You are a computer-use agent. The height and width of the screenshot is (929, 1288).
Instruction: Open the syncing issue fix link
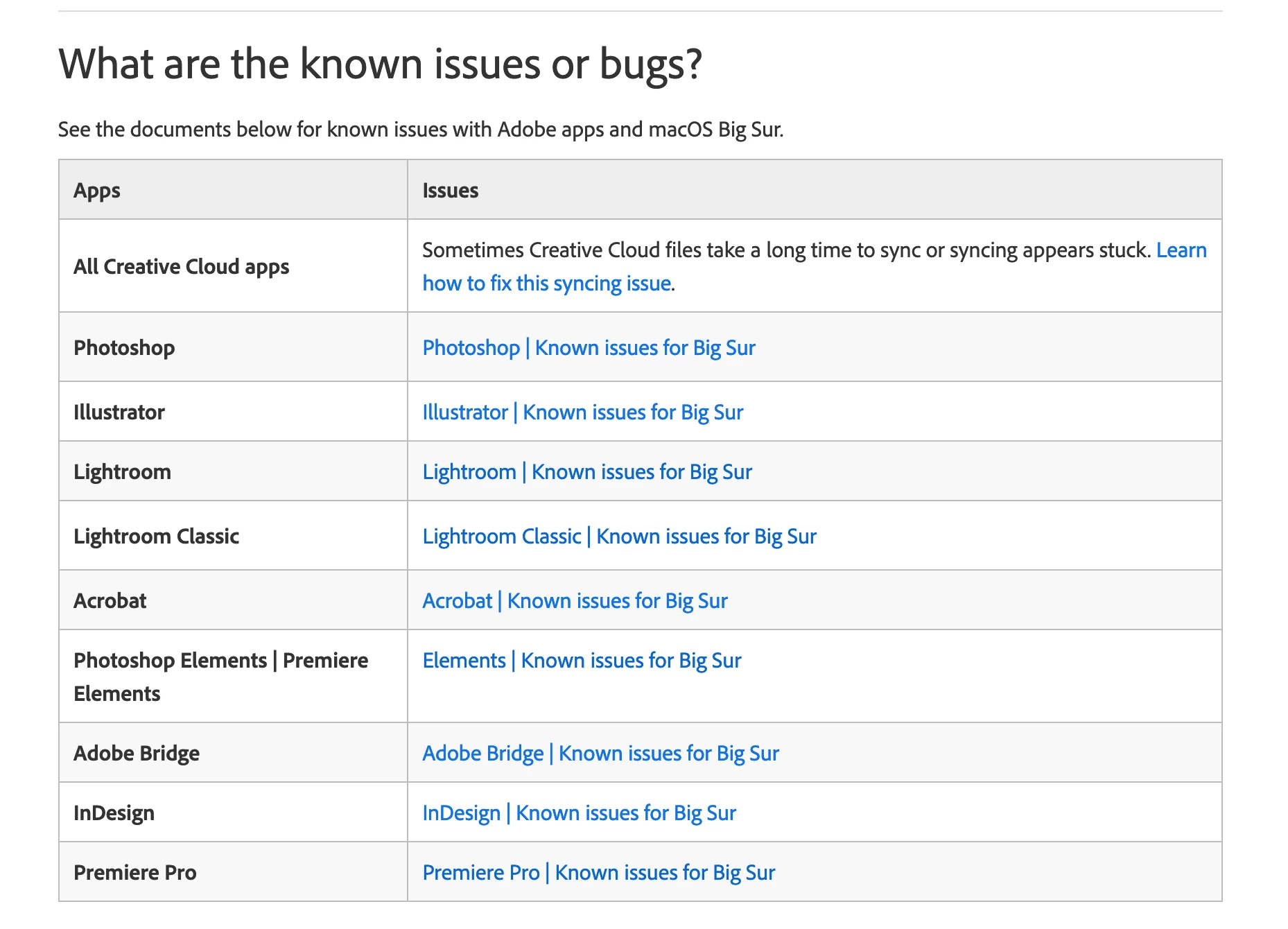pyautogui.click(x=548, y=284)
